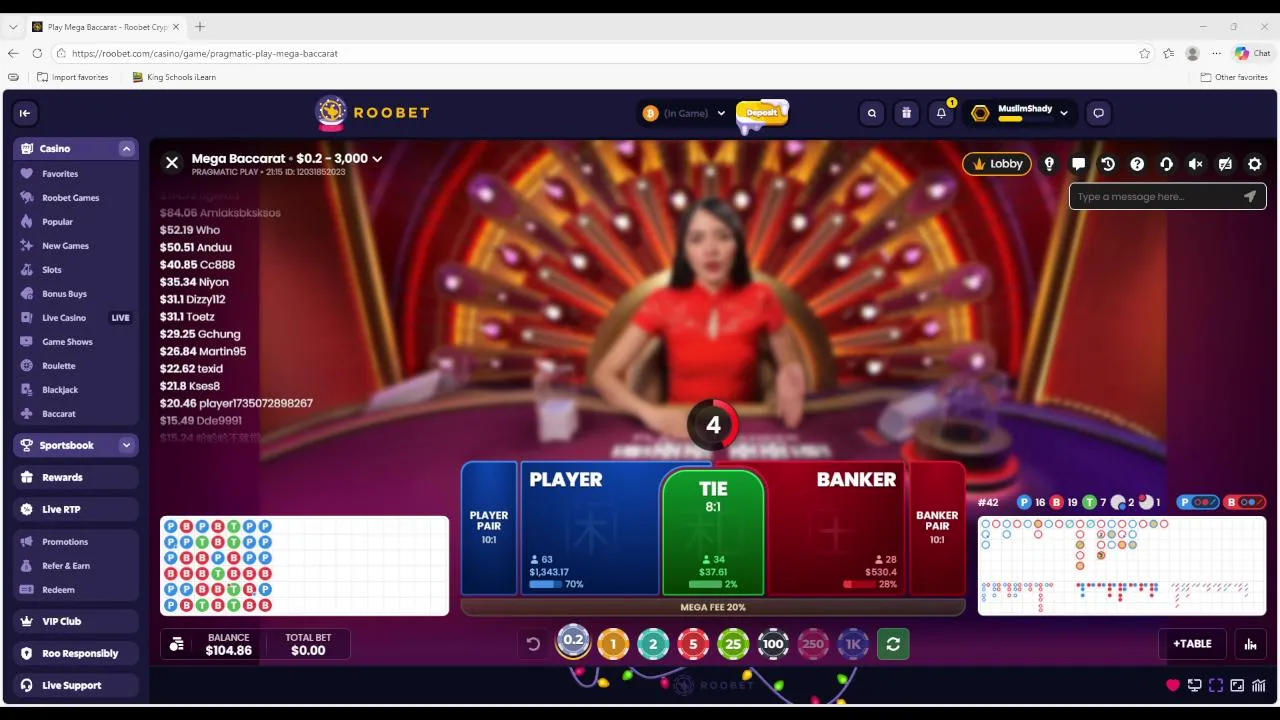1280x720 pixels.
Task: Click the message input field
Action: pos(1155,197)
